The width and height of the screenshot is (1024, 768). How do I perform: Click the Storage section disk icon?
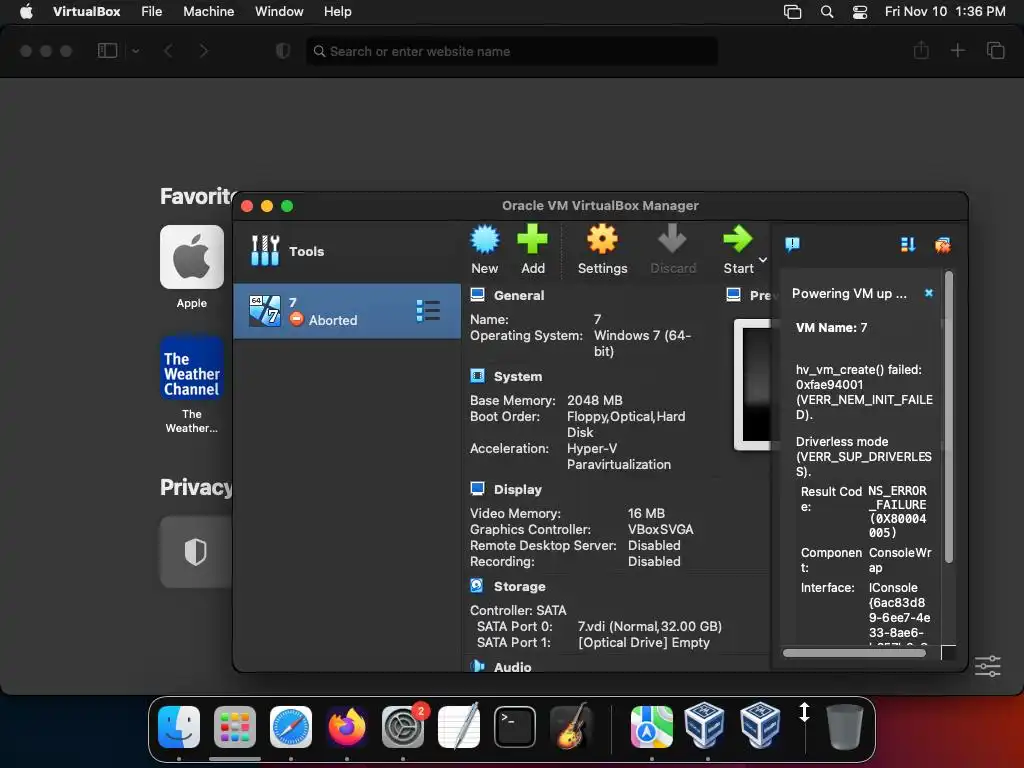pos(477,586)
